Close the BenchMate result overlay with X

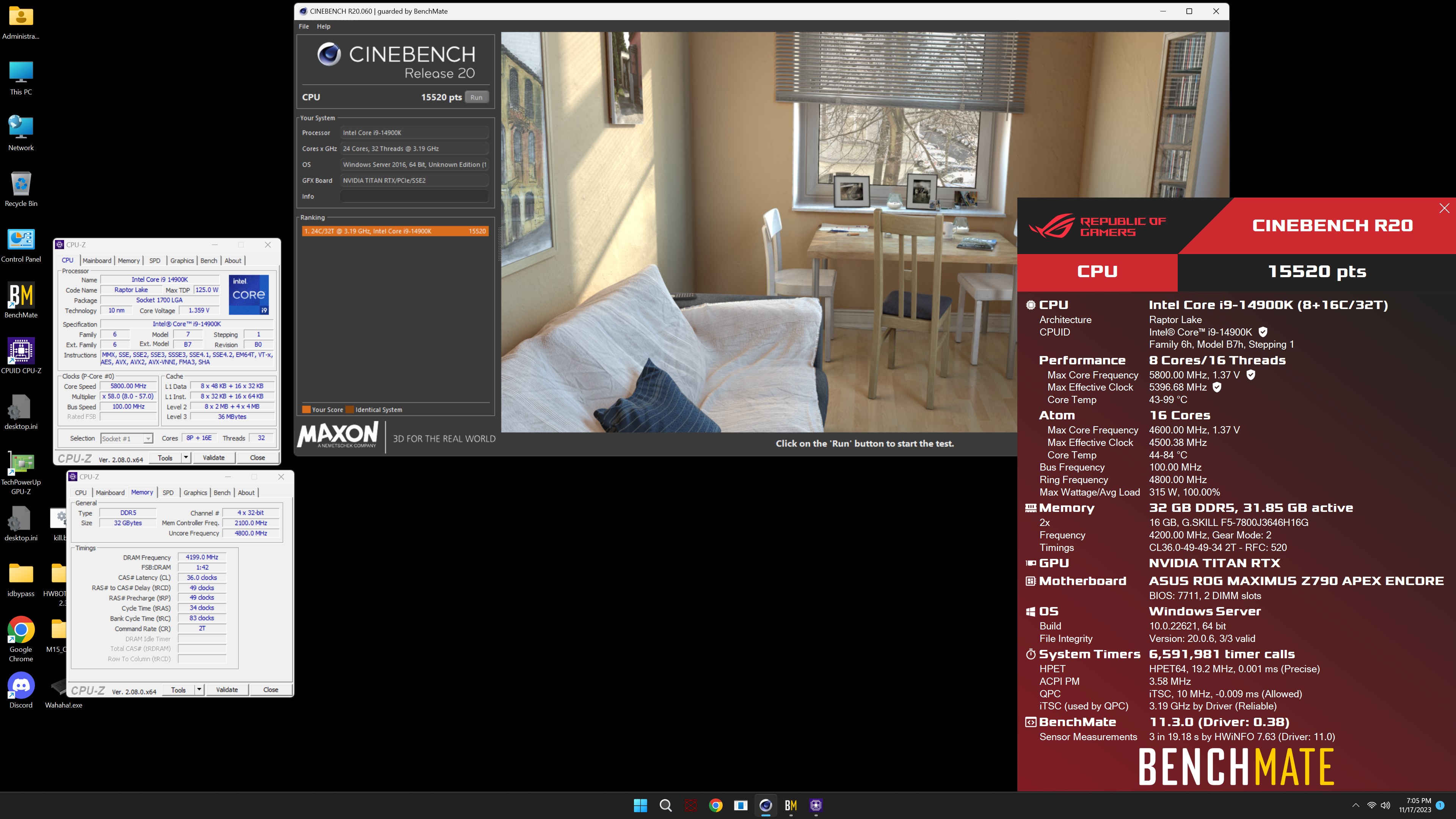pyautogui.click(x=1444, y=208)
